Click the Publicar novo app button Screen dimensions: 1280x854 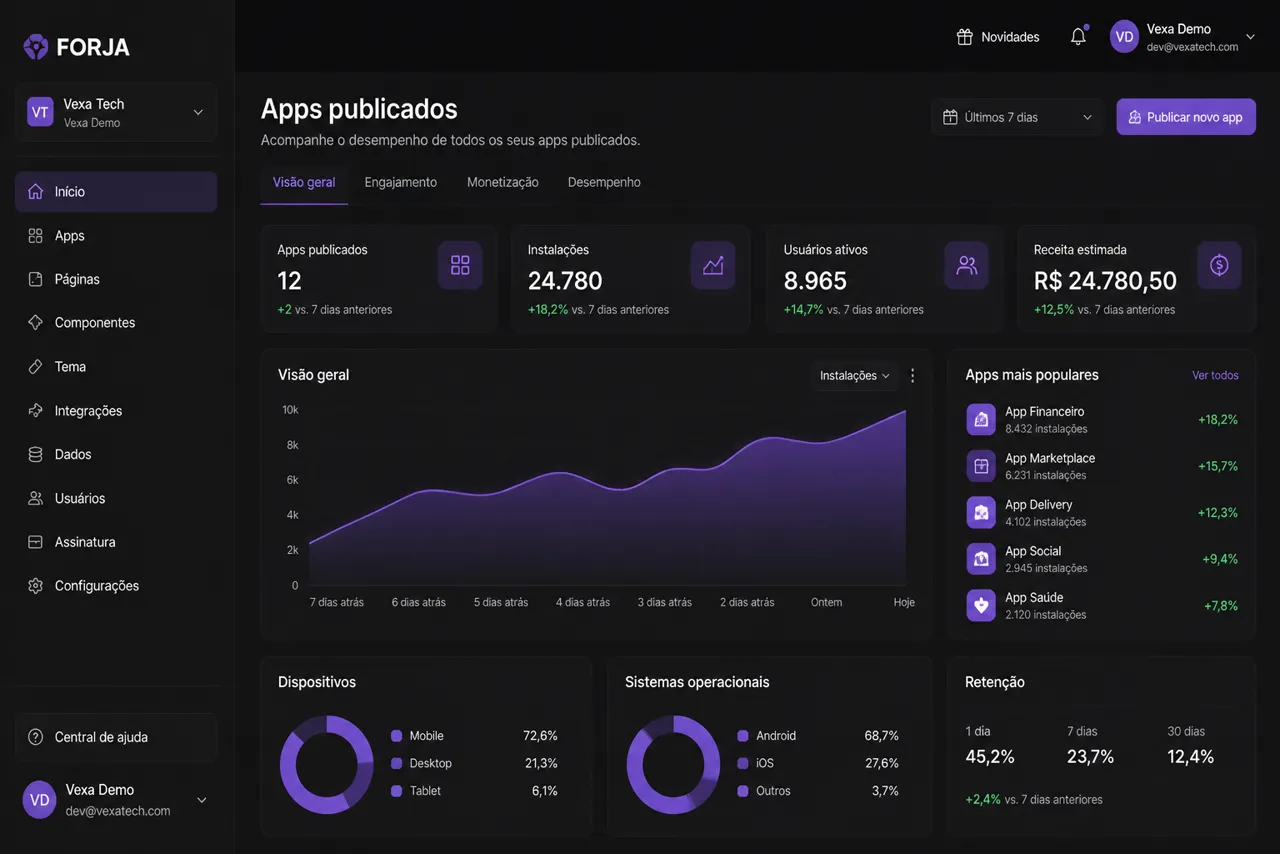[x=1186, y=117]
